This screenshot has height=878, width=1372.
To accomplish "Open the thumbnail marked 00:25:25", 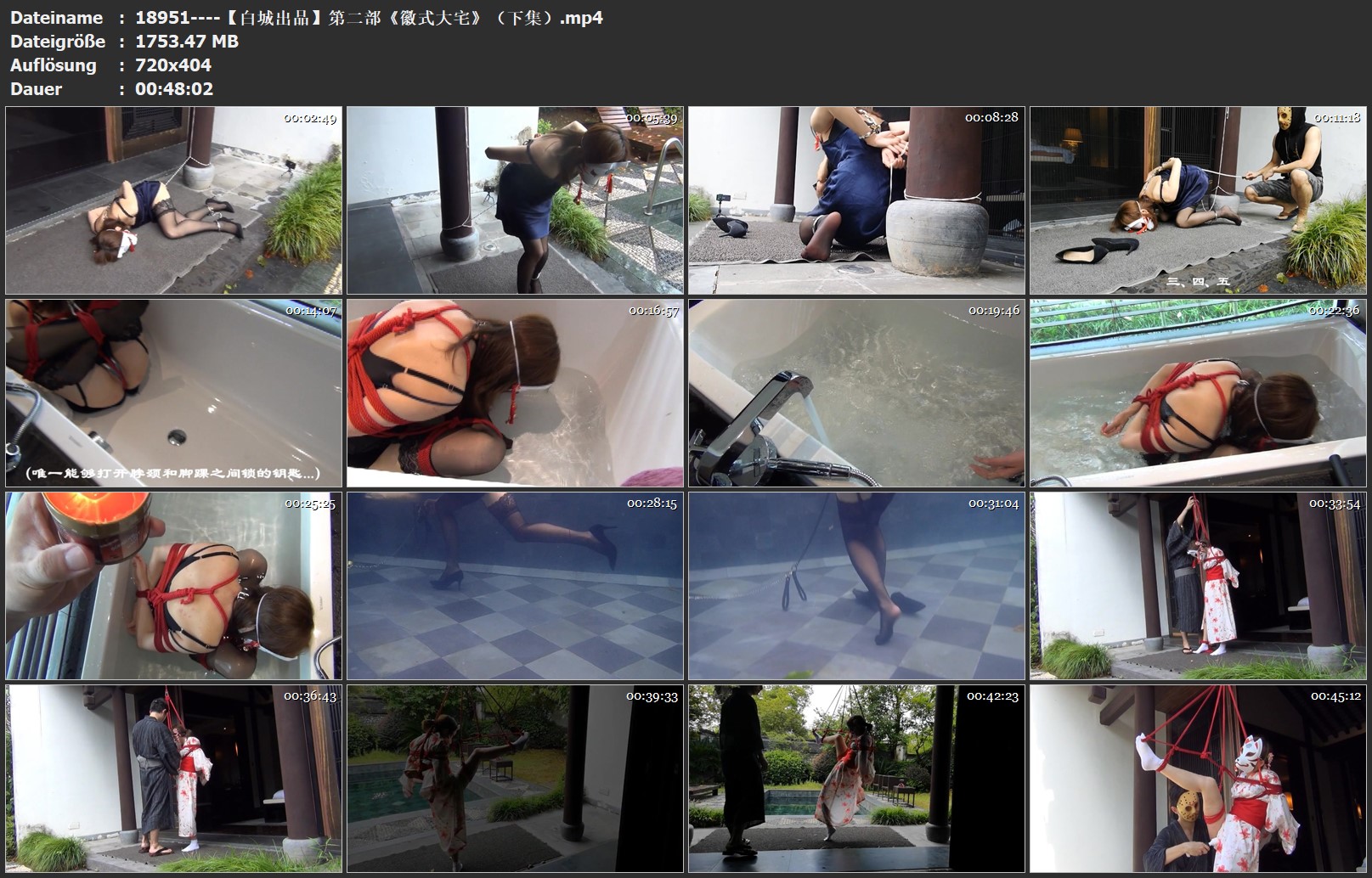I will [173, 586].
